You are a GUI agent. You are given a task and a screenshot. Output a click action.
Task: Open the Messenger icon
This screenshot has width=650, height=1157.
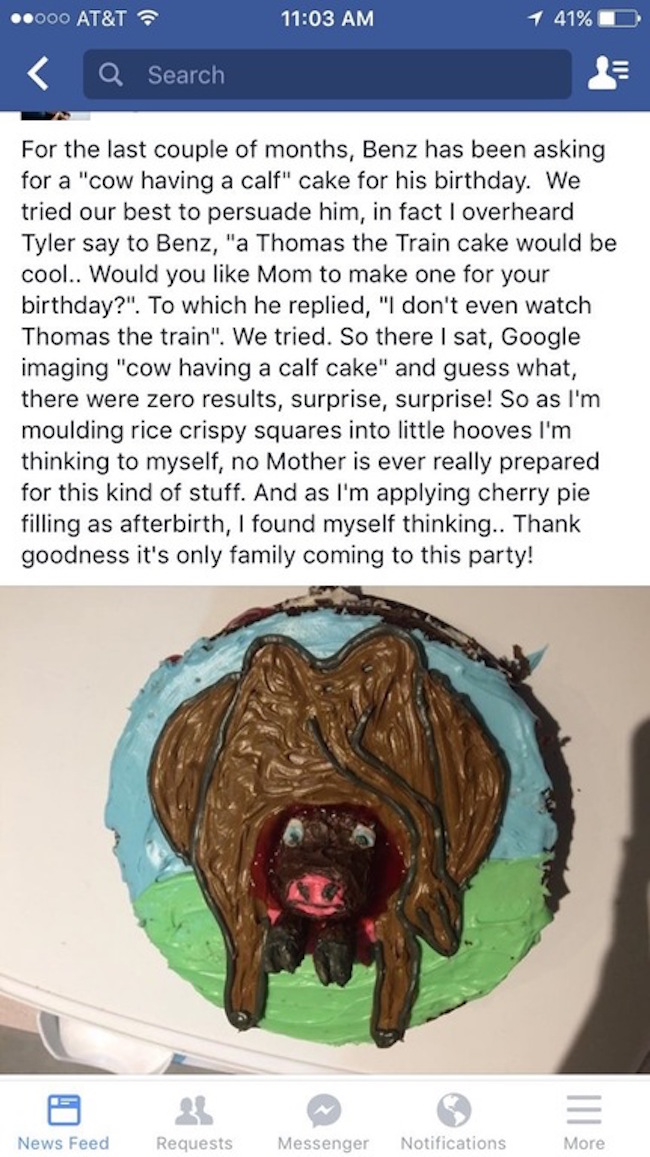pos(323,1110)
